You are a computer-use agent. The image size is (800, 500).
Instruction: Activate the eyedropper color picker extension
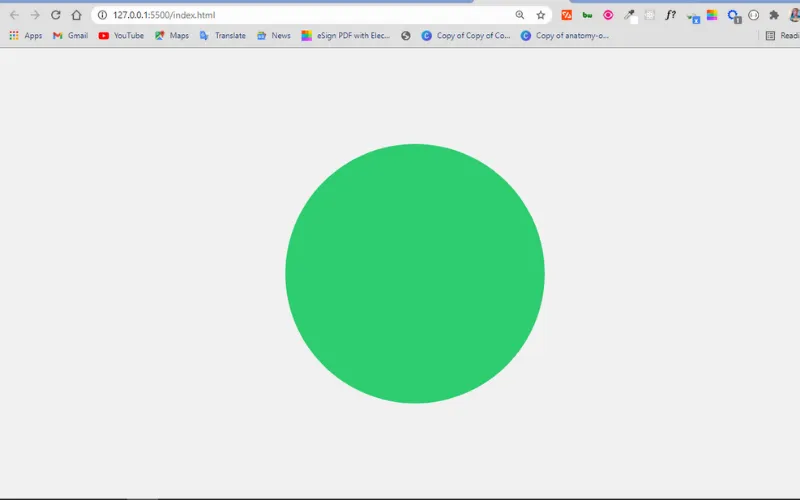click(630, 16)
